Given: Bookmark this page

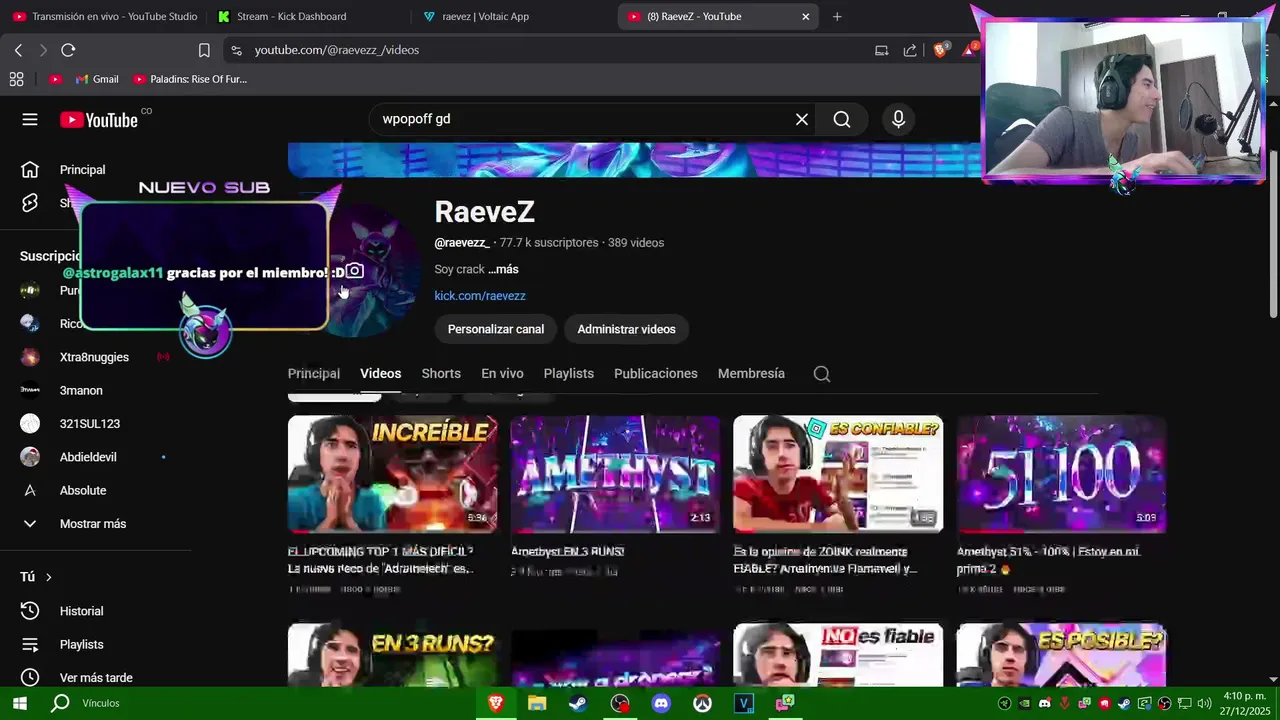Looking at the screenshot, I should 204,50.
